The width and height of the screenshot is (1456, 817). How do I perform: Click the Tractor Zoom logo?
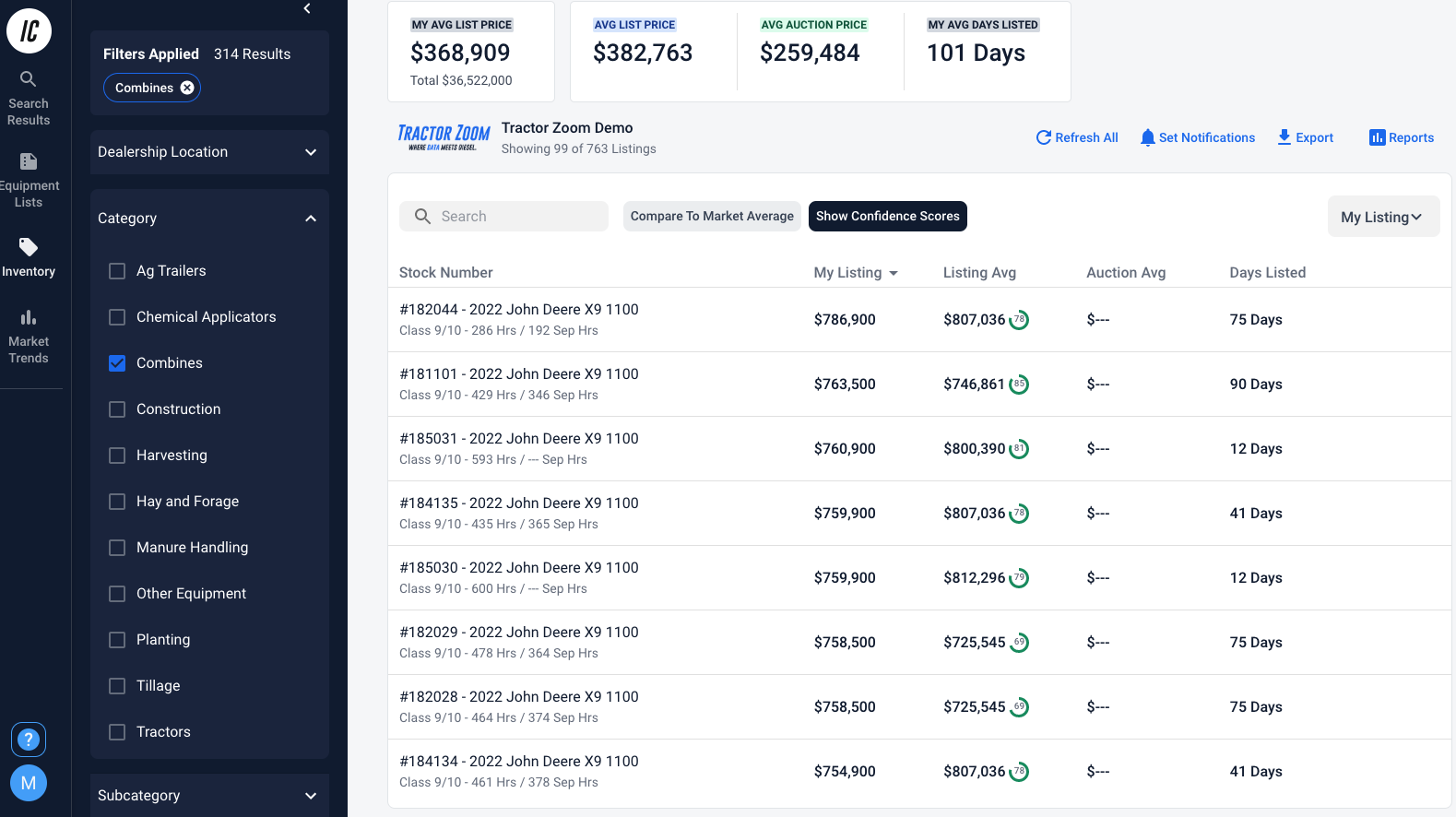pos(444,137)
